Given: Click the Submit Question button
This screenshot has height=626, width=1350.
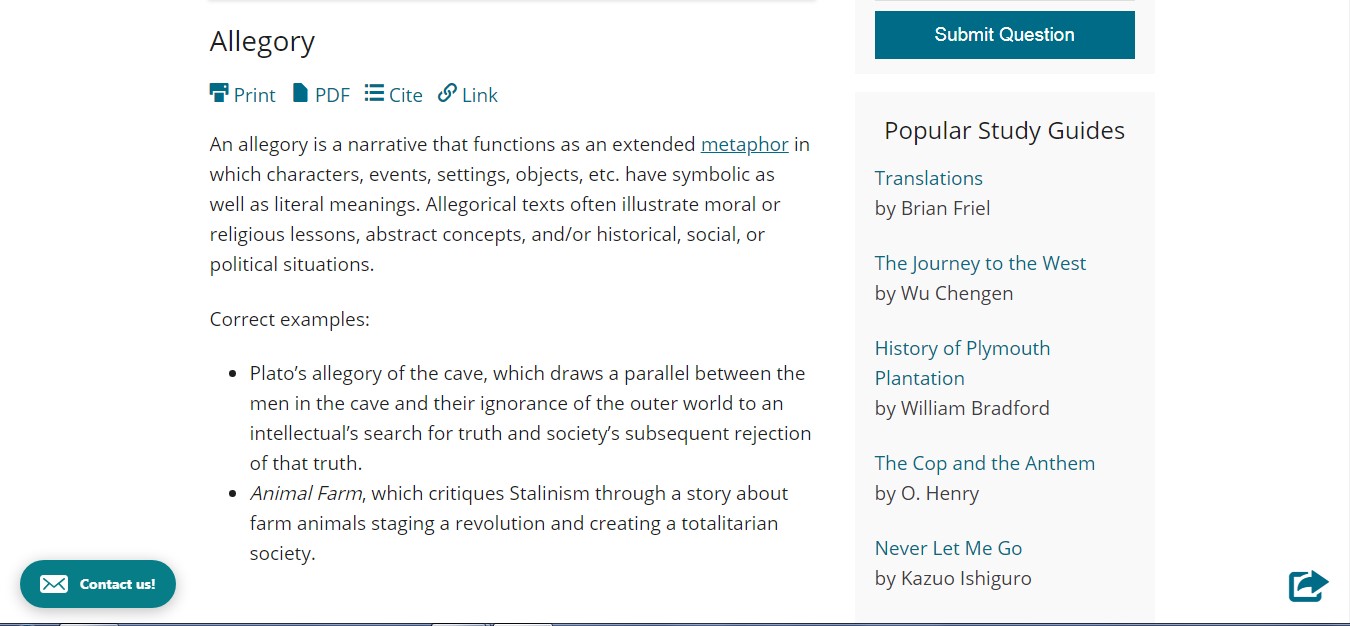Looking at the screenshot, I should pos(1005,35).
